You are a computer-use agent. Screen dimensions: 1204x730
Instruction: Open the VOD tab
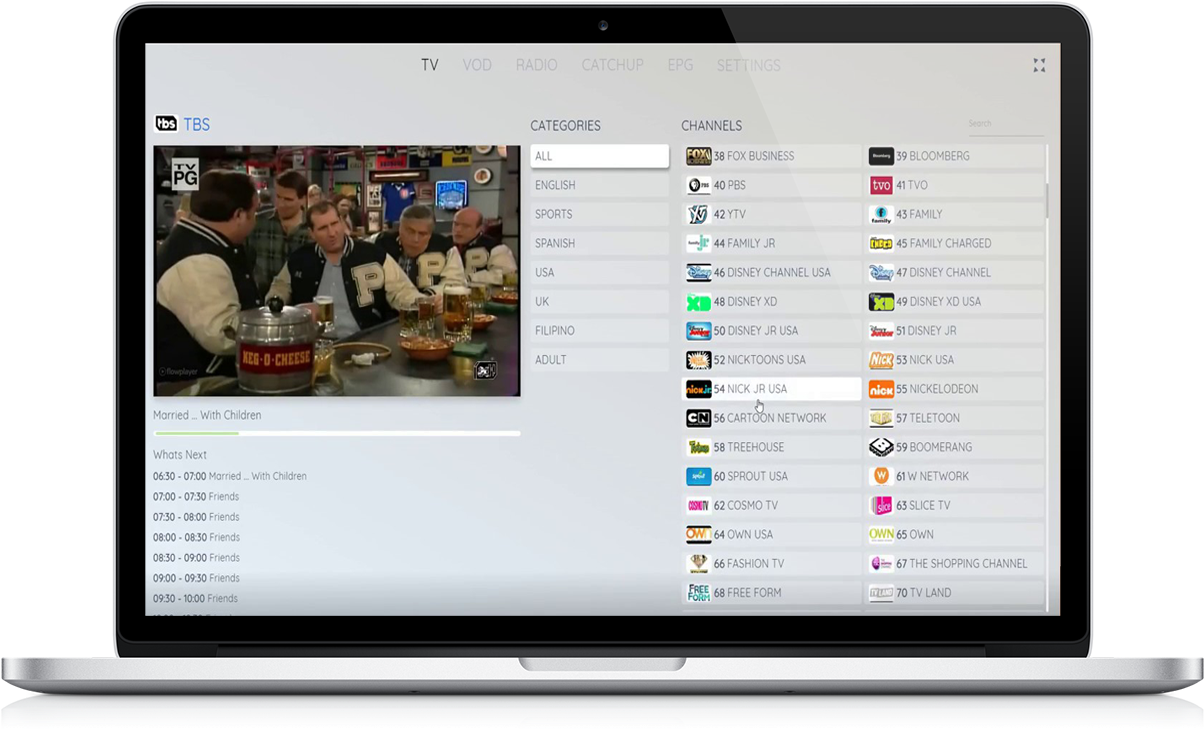(x=477, y=65)
